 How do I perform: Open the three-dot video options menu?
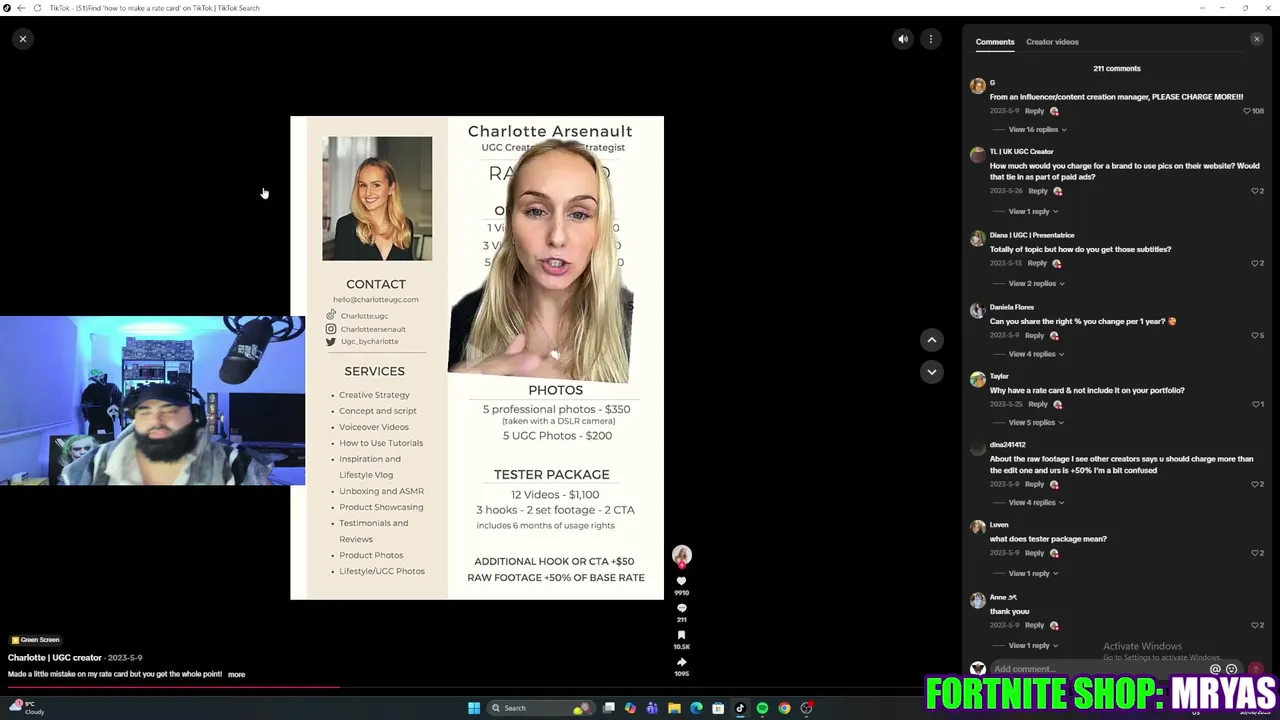(931, 39)
